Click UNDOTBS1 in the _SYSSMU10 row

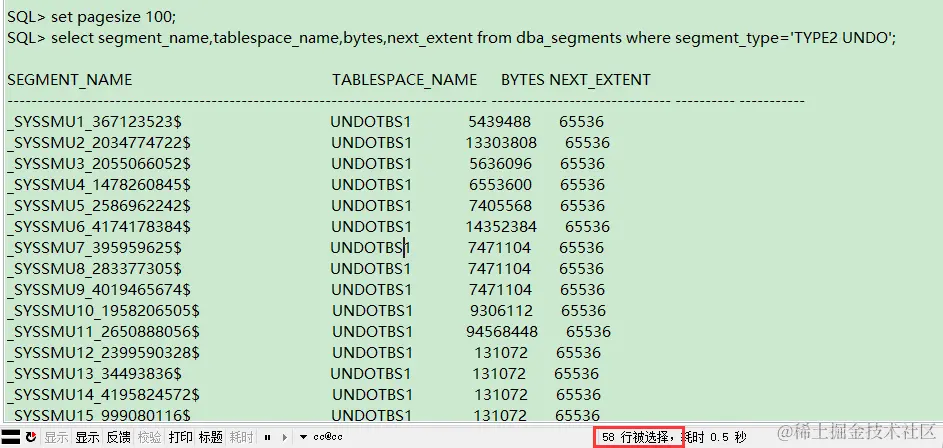click(x=372, y=311)
